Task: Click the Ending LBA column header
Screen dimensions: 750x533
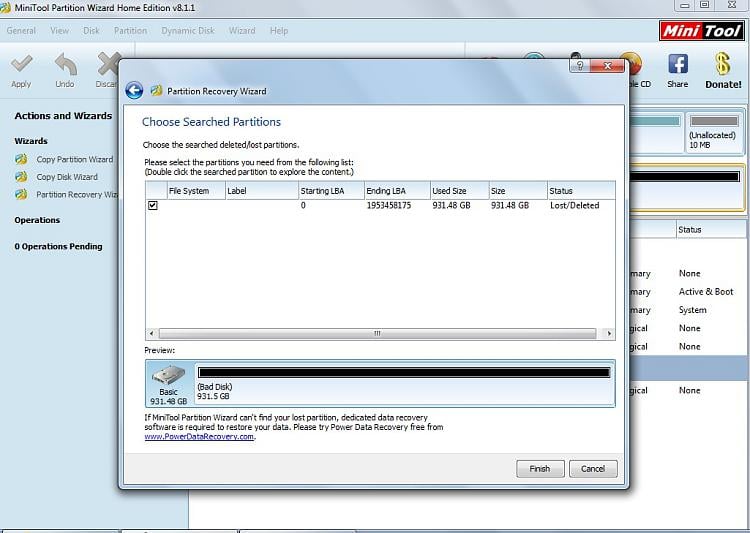Action: 397,191
